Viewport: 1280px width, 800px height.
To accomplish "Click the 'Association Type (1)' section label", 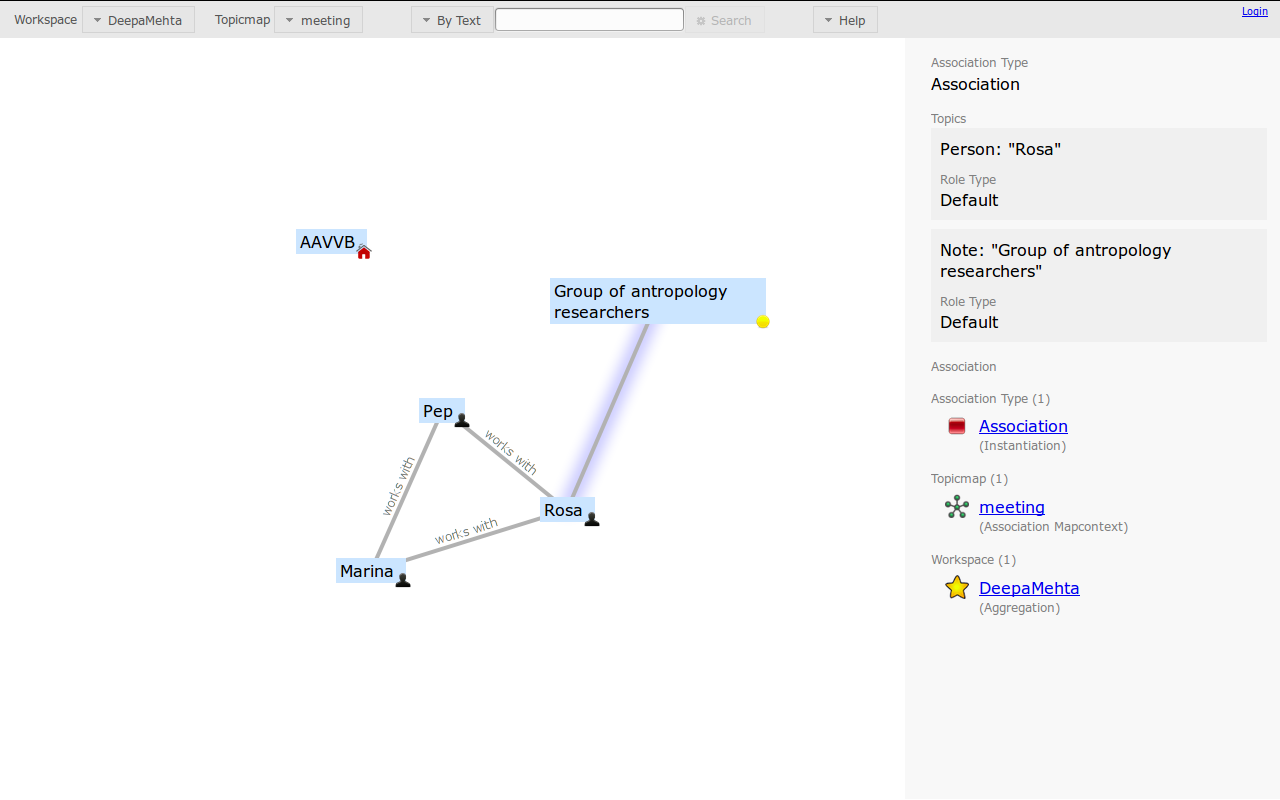I will (990, 399).
